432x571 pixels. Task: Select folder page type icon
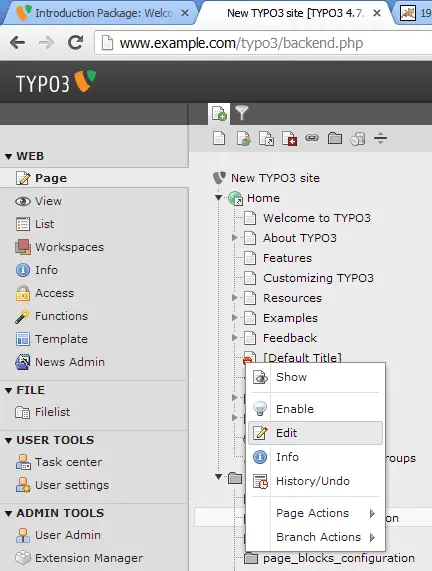(335, 138)
